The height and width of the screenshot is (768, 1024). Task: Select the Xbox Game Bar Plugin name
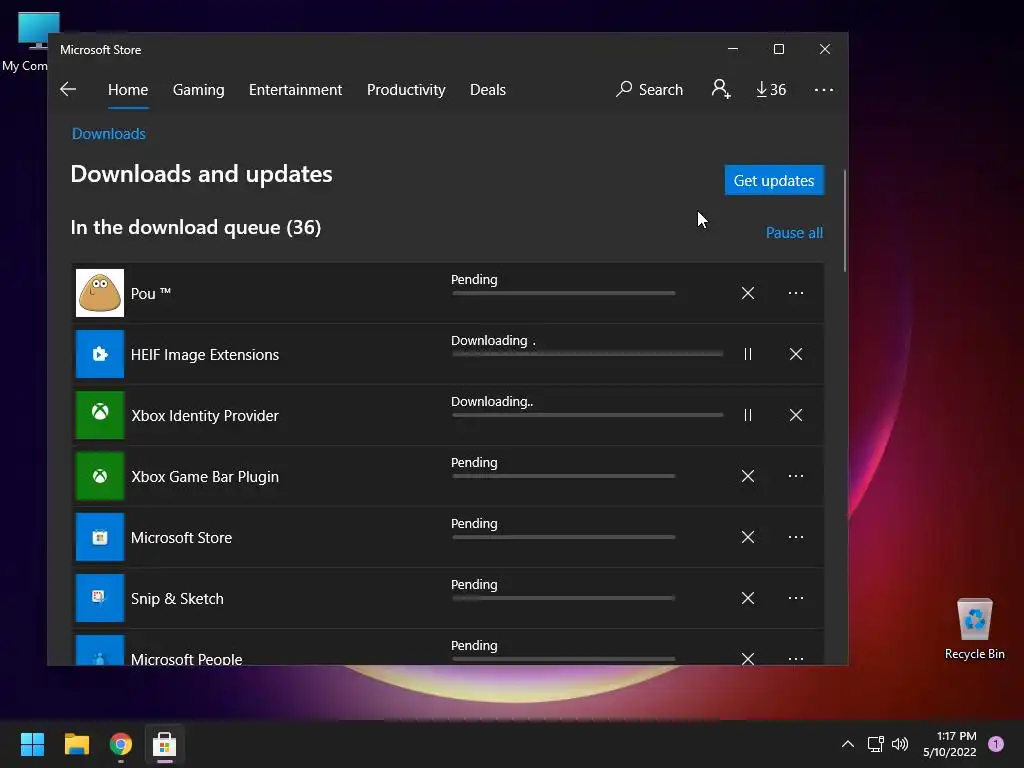[205, 477]
